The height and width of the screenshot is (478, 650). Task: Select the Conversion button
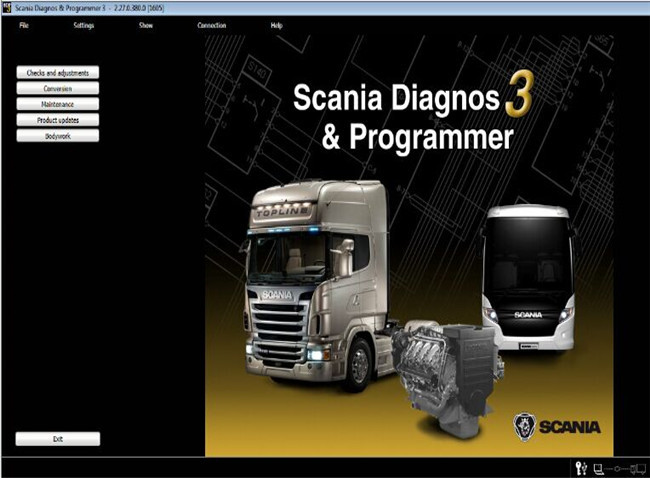(x=58, y=88)
